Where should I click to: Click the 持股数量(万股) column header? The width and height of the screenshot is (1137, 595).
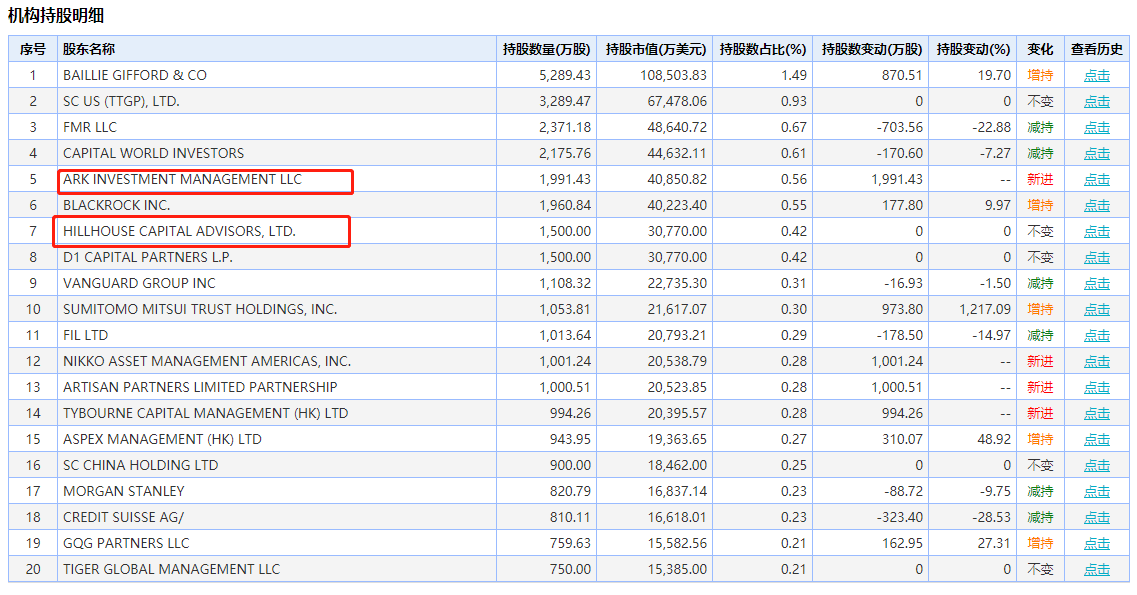[546, 49]
